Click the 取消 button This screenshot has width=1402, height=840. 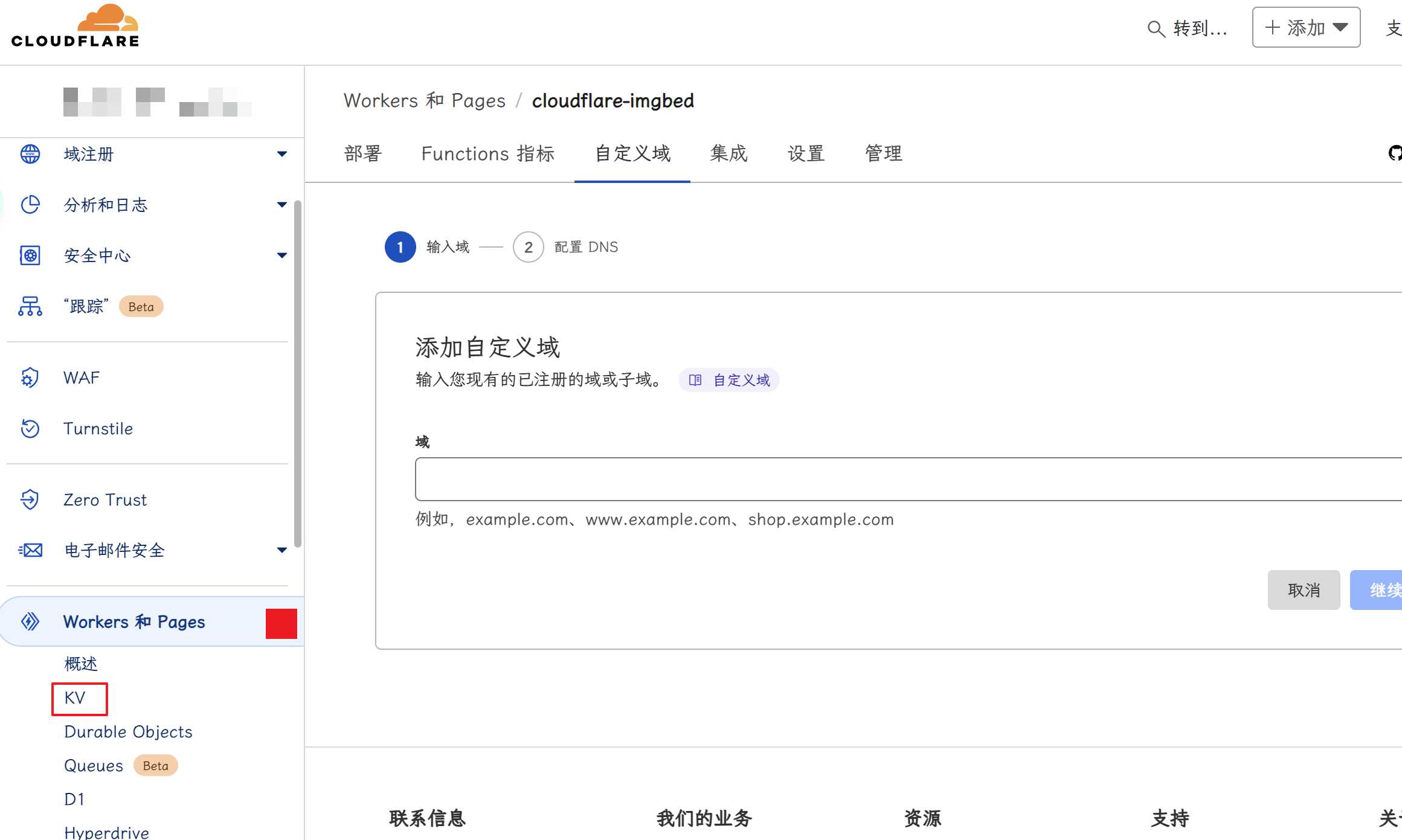[1304, 590]
